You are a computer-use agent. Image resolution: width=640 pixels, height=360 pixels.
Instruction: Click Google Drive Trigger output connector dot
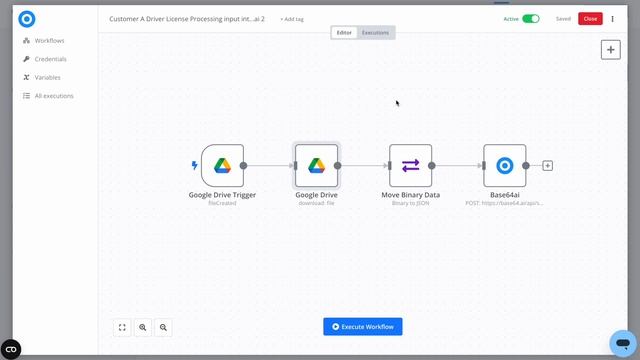(x=243, y=166)
